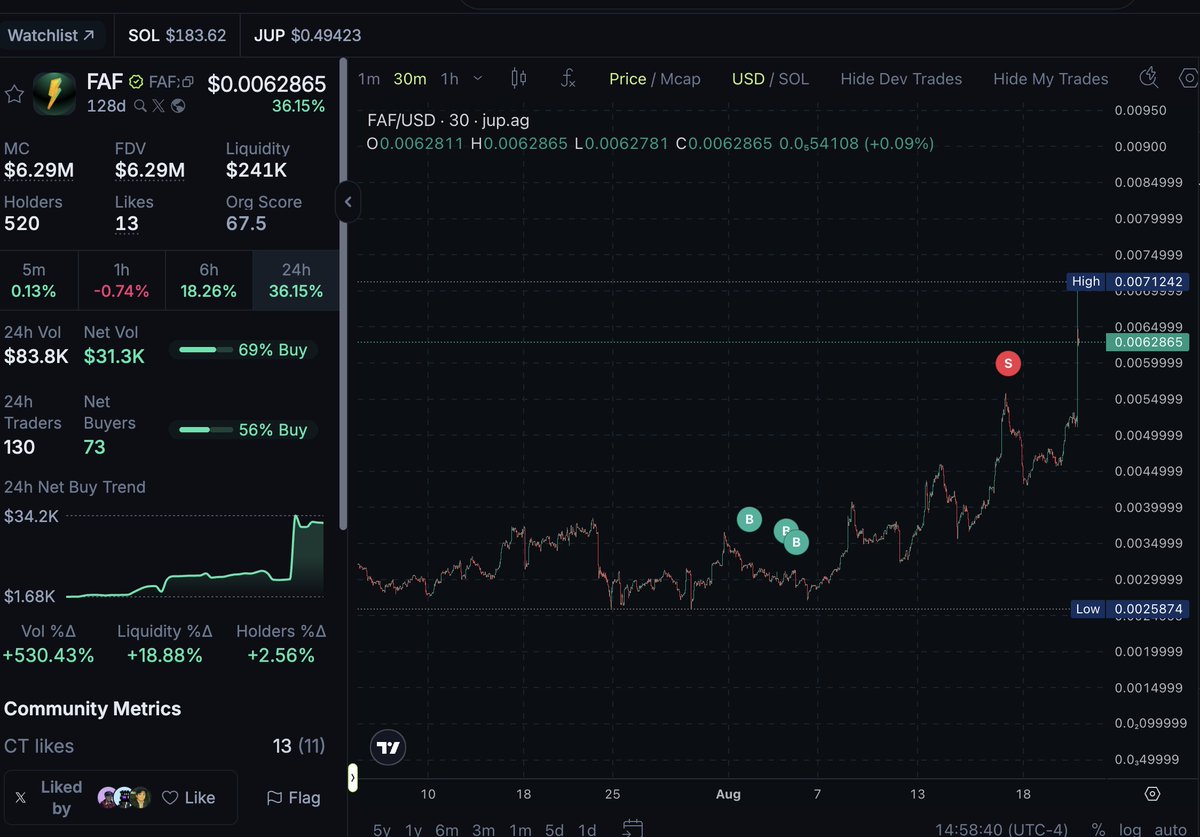Open the Liked by avatars list

[x=124, y=797]
